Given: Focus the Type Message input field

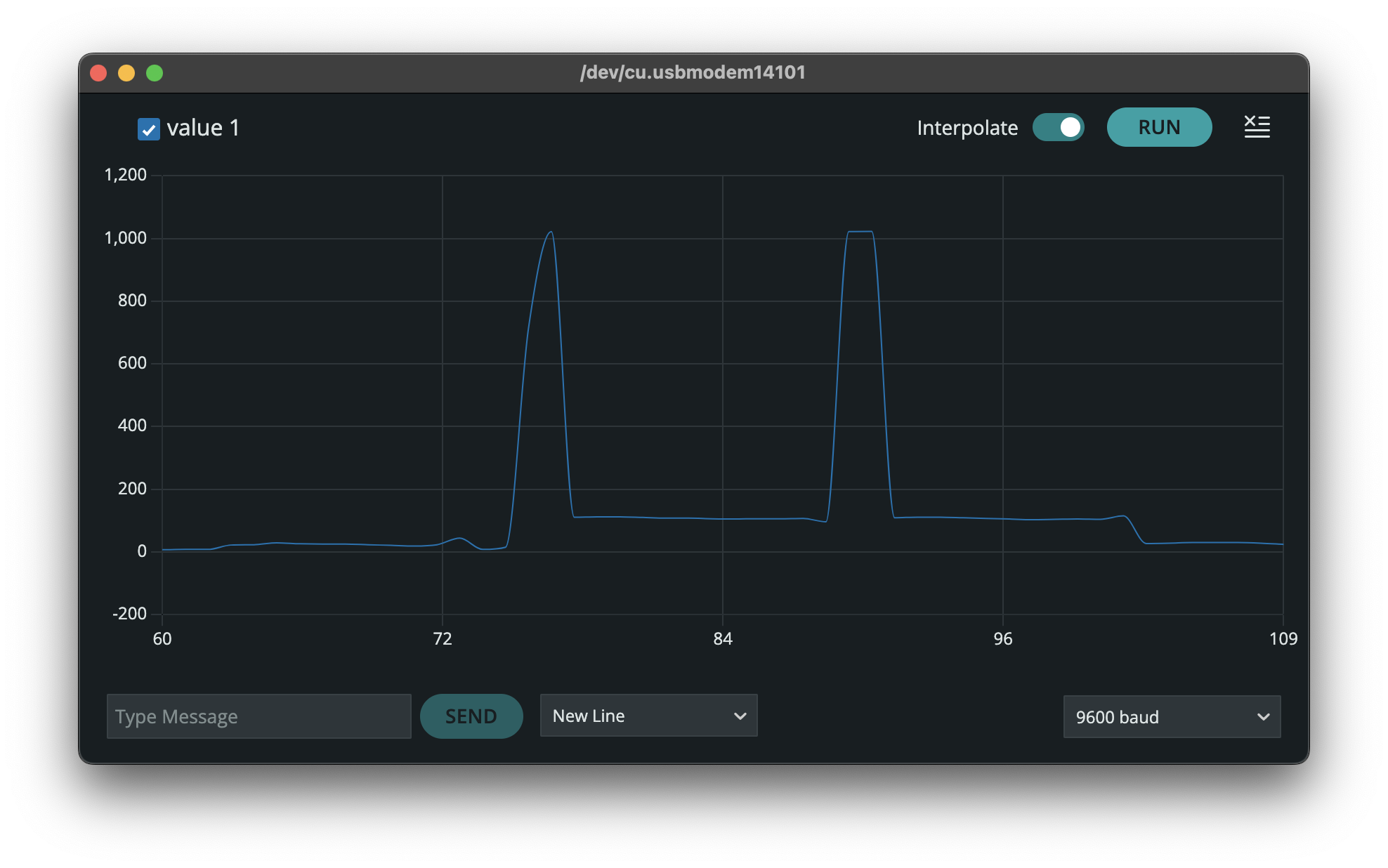Looking at the screenshot, I should point(258,716).
